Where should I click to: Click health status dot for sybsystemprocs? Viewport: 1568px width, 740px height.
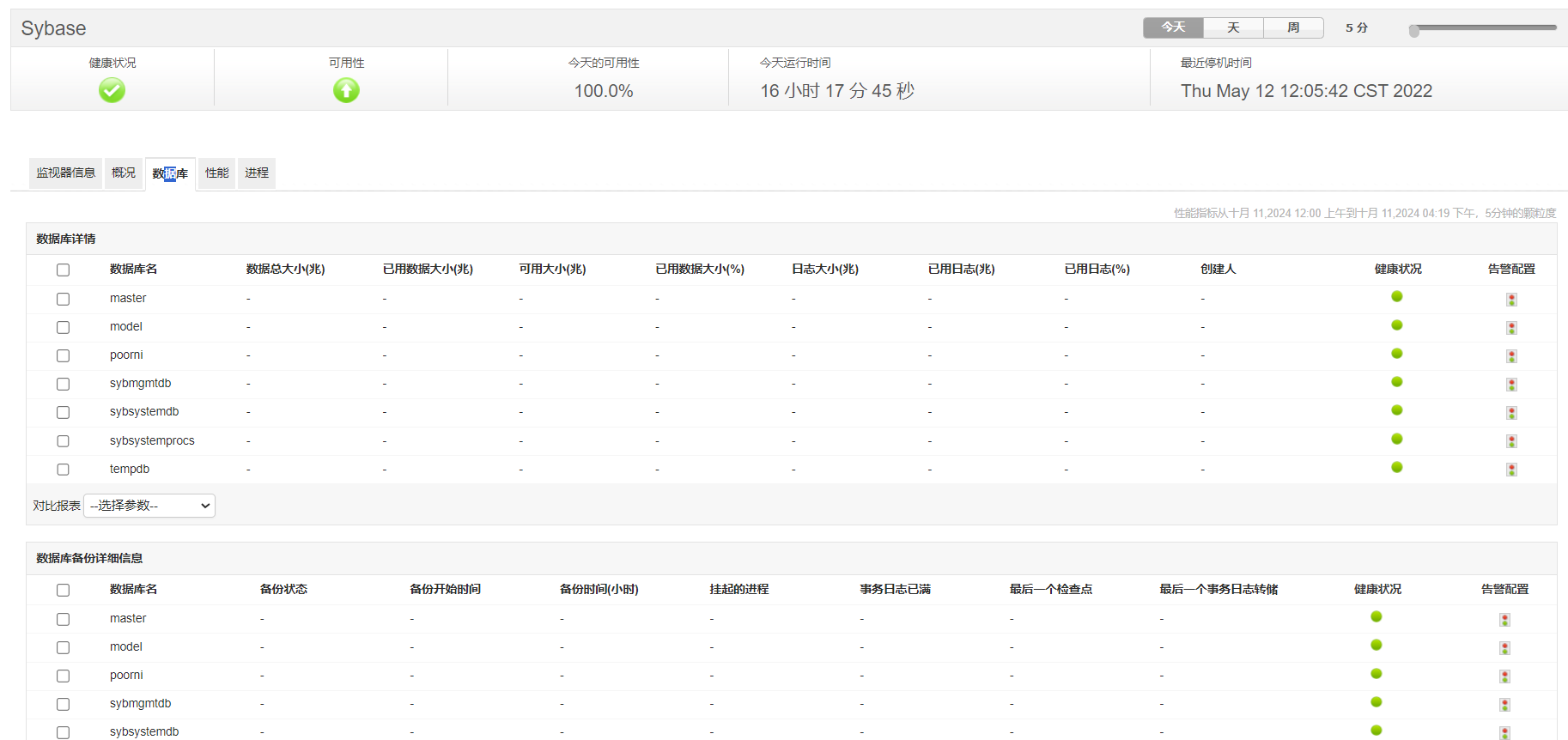1397,439
